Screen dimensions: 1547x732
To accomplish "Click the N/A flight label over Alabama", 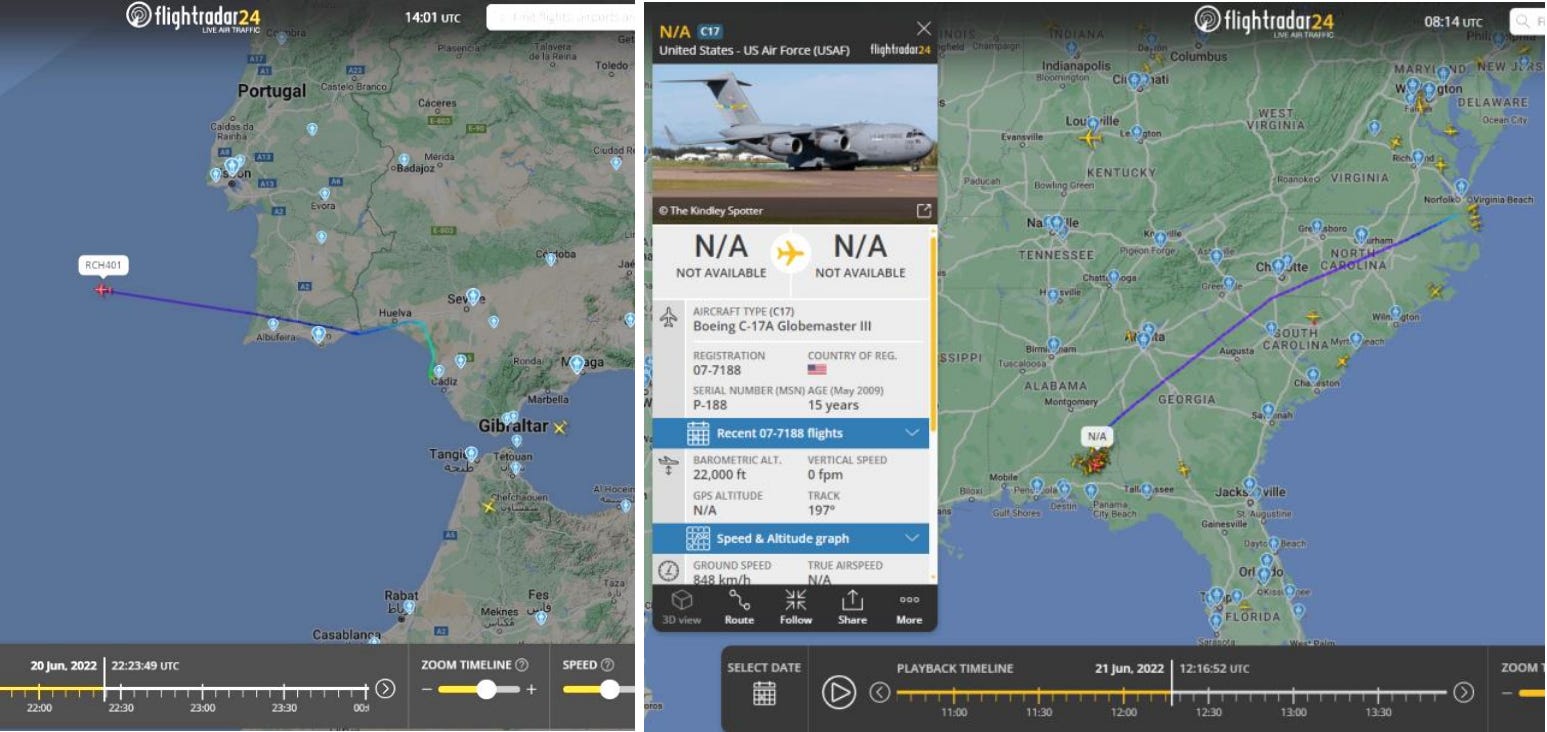I will click(1097, 436).
